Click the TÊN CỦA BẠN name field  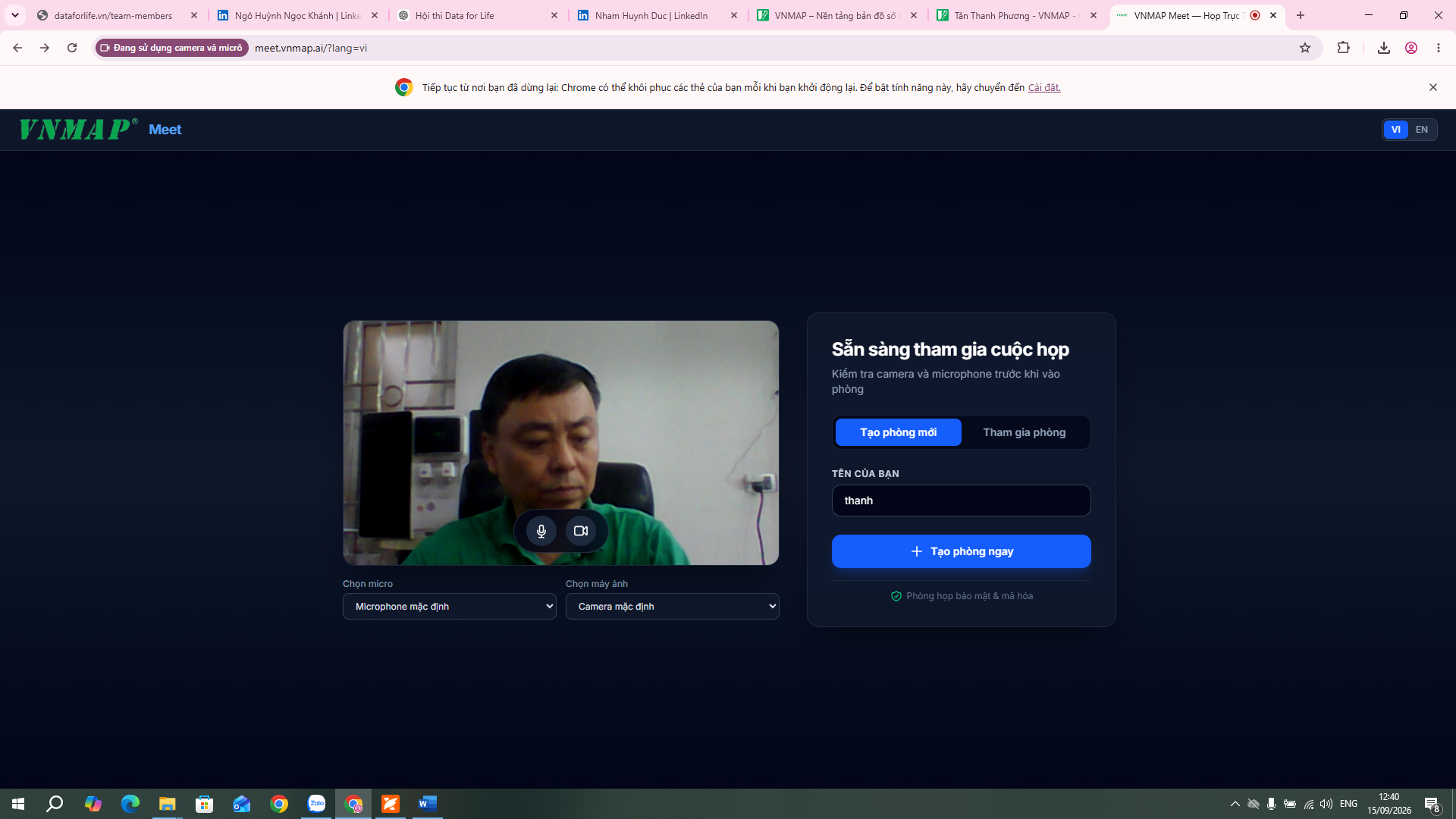click(962, 500)
